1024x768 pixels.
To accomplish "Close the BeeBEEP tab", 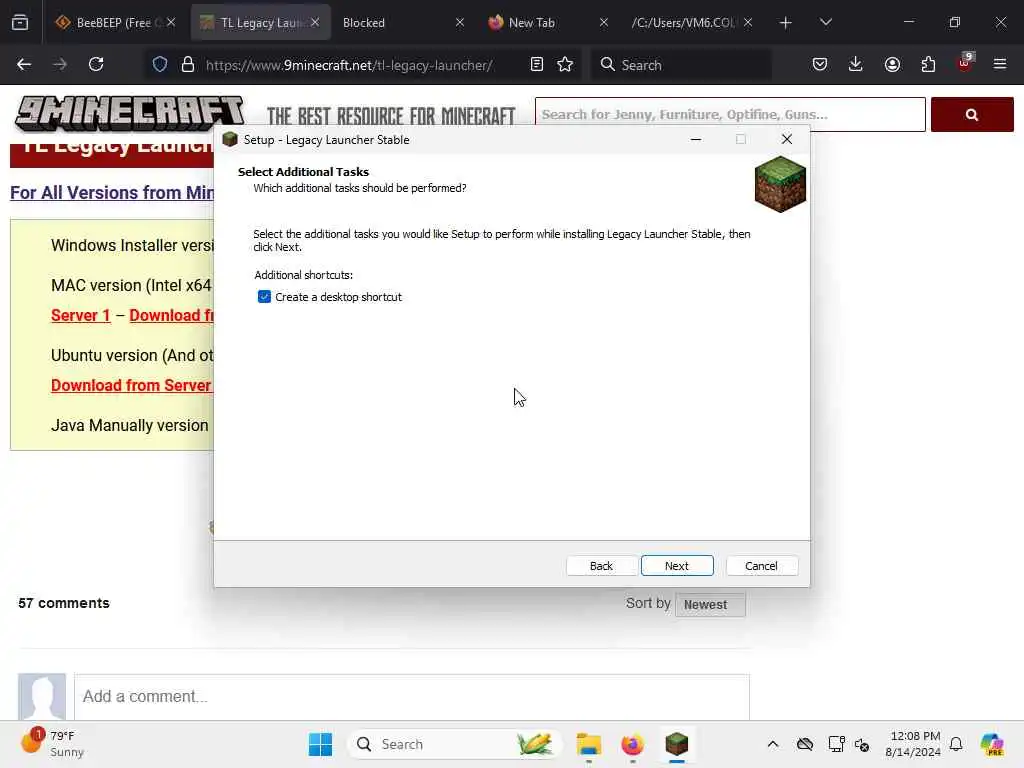I will coord(170,22).
